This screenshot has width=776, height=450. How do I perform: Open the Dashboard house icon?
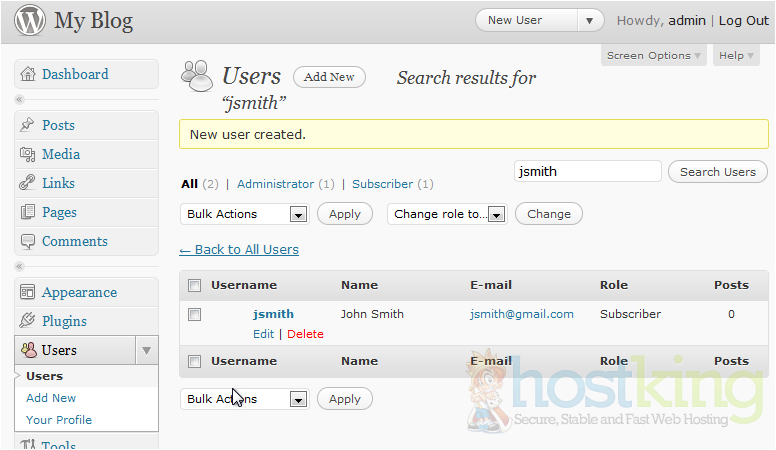pyautogui.click(x=28, y=74)
